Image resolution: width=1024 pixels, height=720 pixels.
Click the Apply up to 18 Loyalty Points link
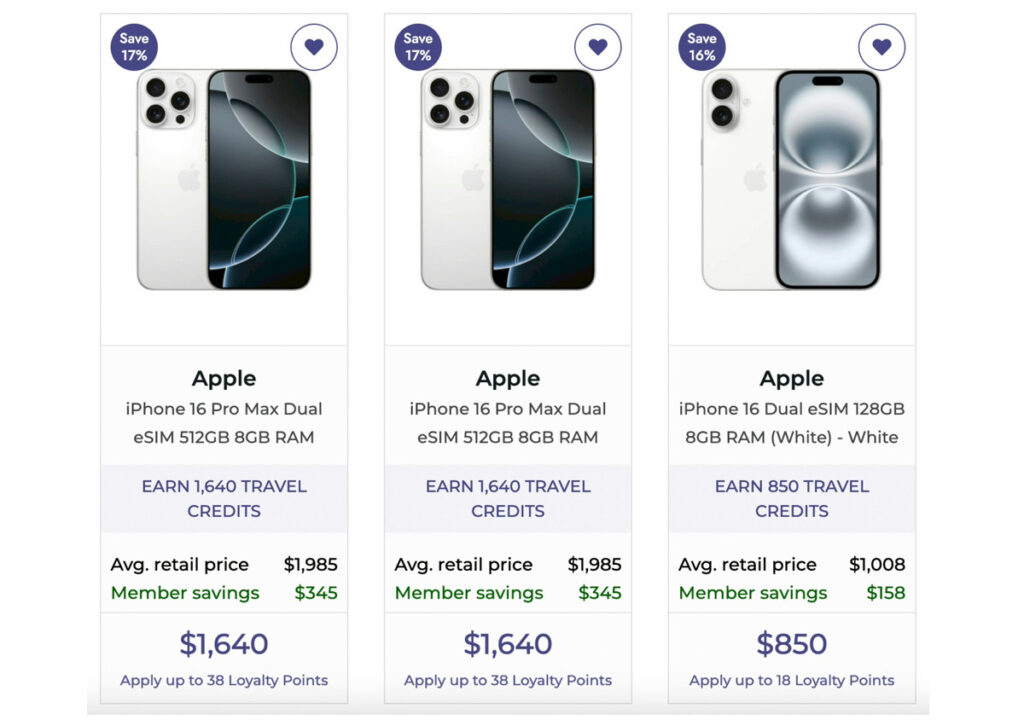(x=792, y=680)
